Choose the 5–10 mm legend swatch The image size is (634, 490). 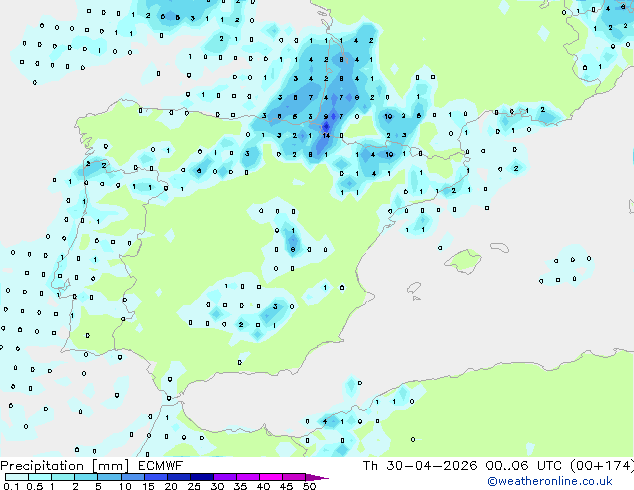[109, 477]
